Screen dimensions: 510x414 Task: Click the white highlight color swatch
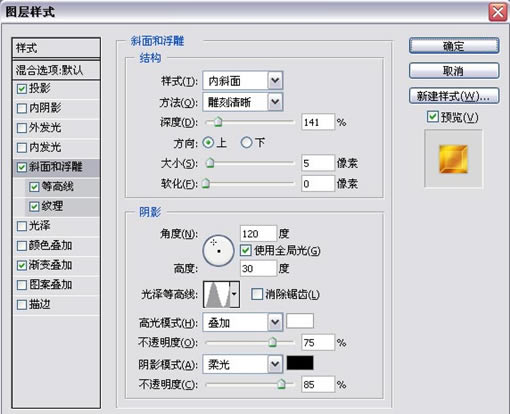coord(300,321)
